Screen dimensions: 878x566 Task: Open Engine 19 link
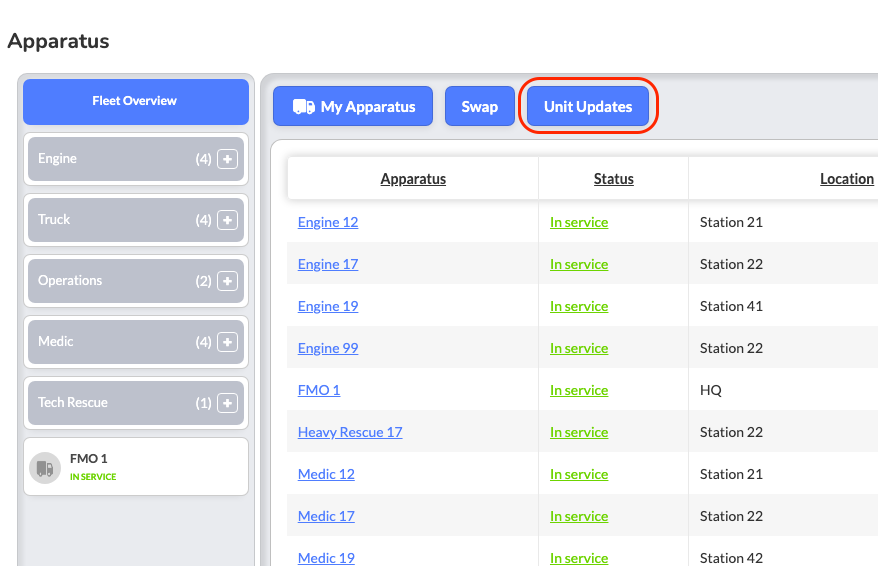328,306
